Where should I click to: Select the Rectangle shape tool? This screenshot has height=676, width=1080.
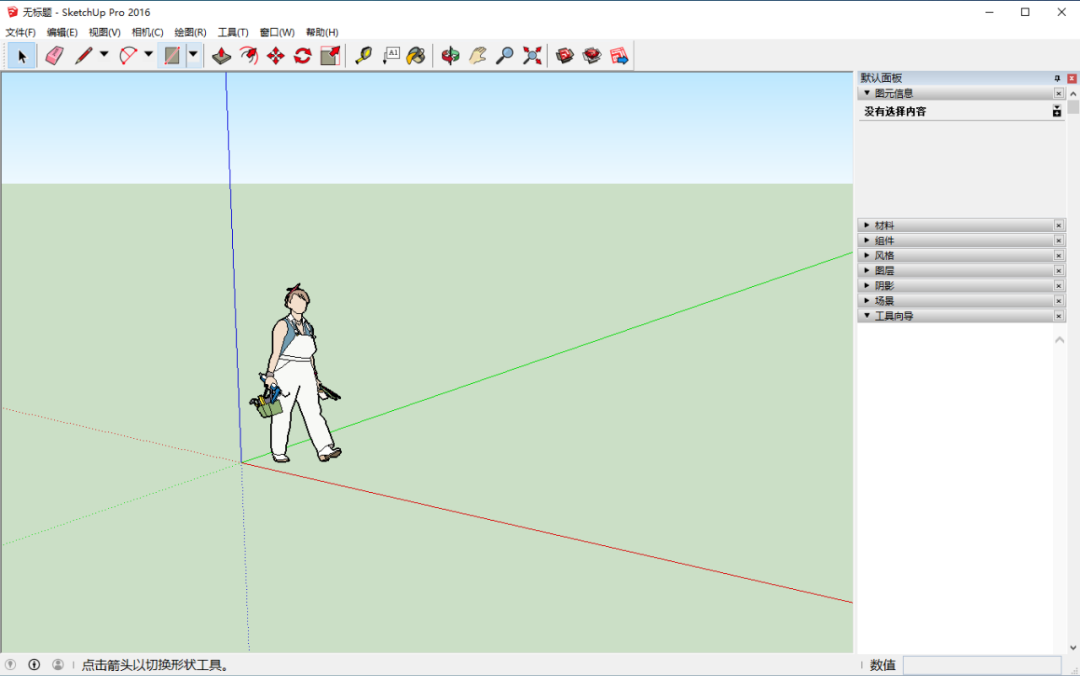click(x=172, y=56)
